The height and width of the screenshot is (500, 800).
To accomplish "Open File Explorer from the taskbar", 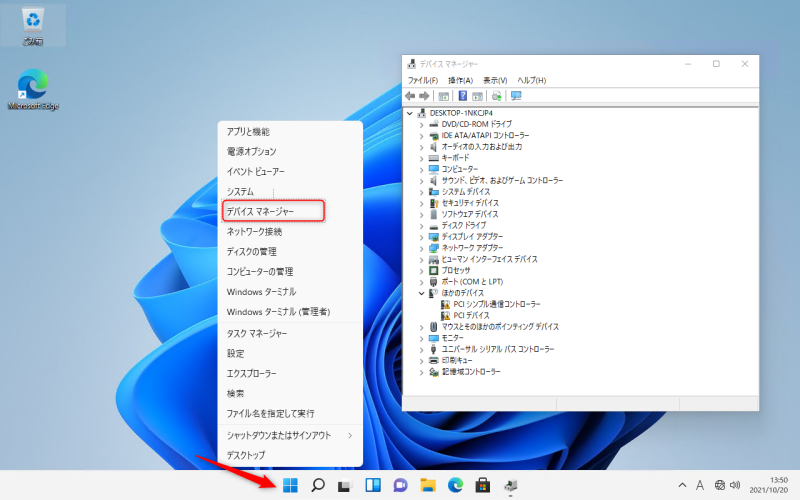I will (x=428, y=485).
